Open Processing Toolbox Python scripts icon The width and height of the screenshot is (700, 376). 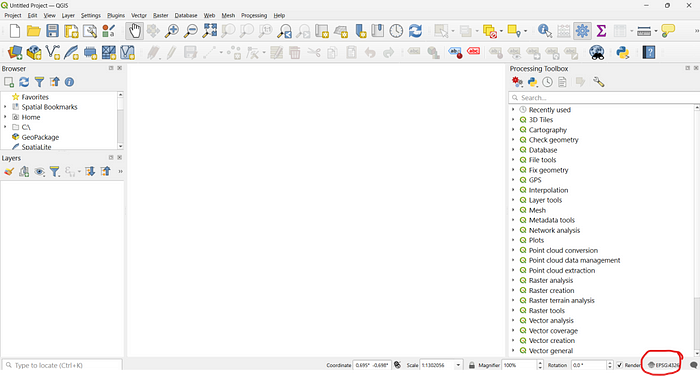tap(532, 82)
